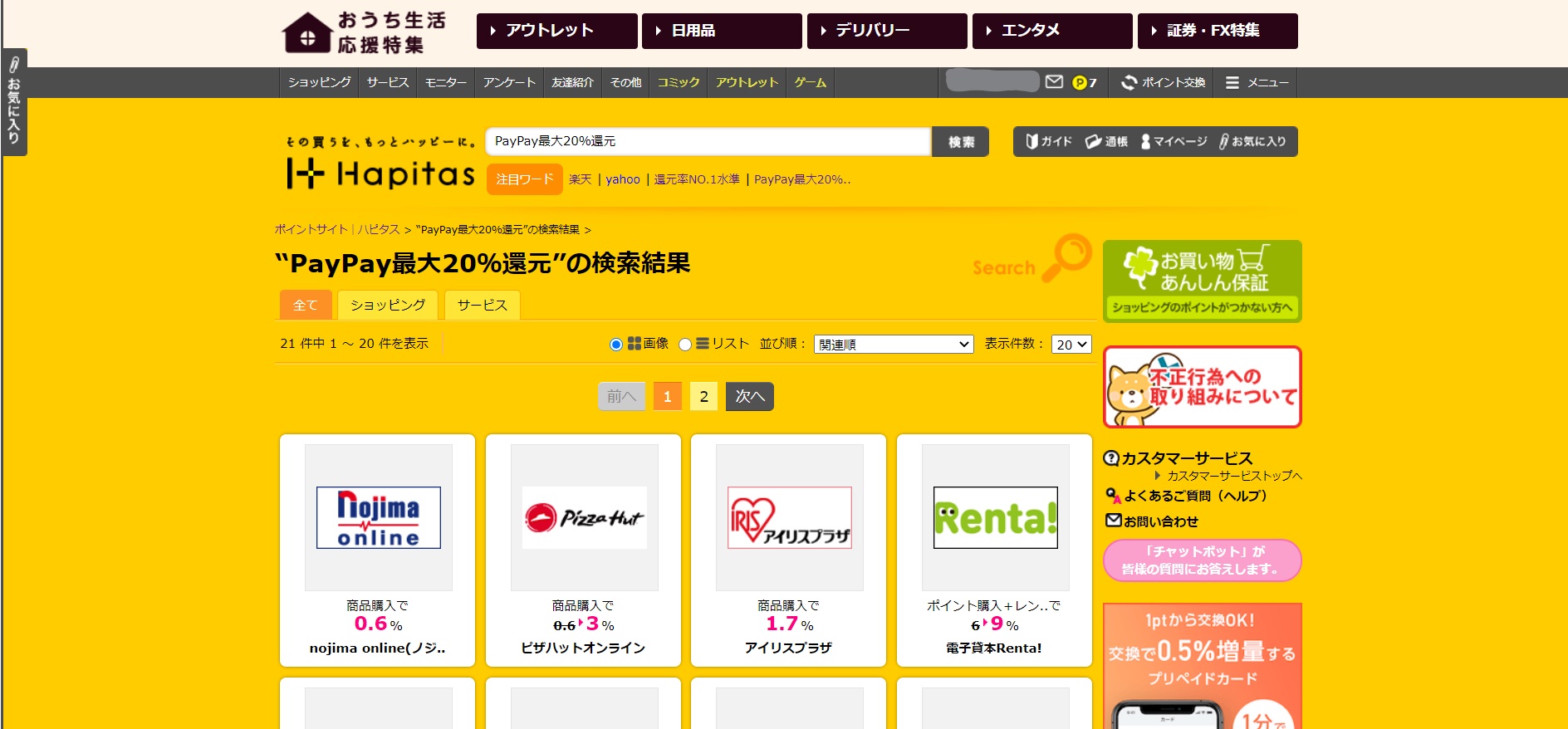Open the 日用品 top banner button
This screenshot has height=729, width=1568.
coord(722,31)
